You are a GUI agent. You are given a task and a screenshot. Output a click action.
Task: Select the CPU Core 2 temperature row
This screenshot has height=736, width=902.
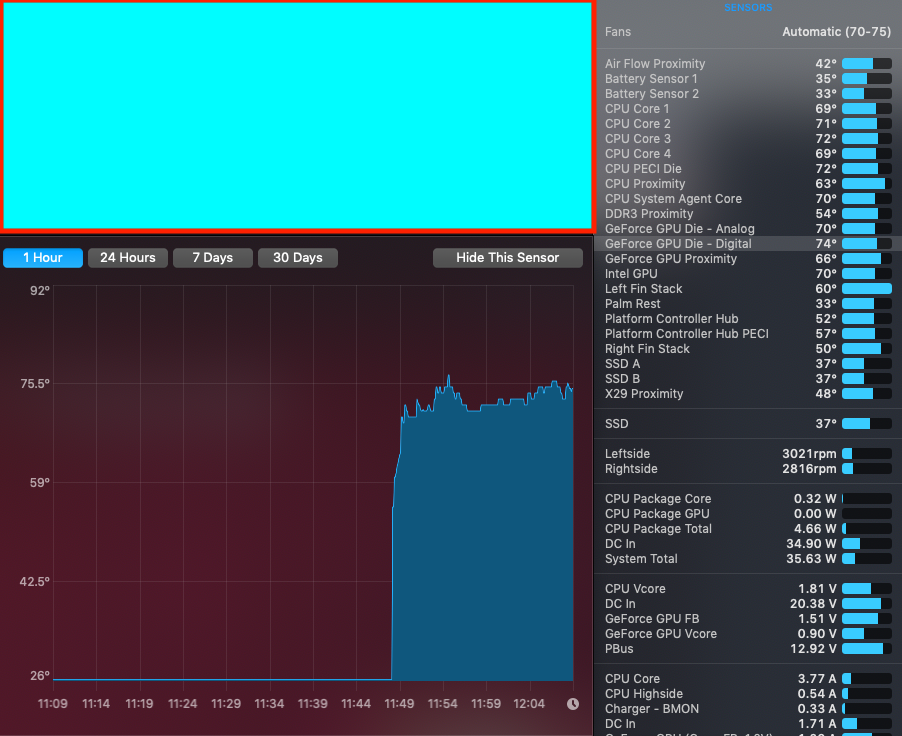point(748,124)
